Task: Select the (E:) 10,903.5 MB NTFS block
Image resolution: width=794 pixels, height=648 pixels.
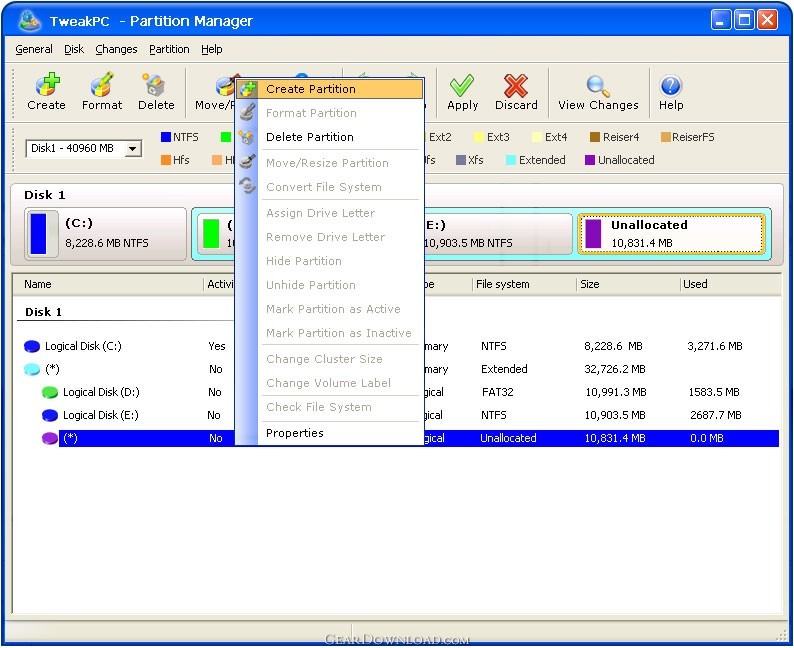Action: point(499,234)
